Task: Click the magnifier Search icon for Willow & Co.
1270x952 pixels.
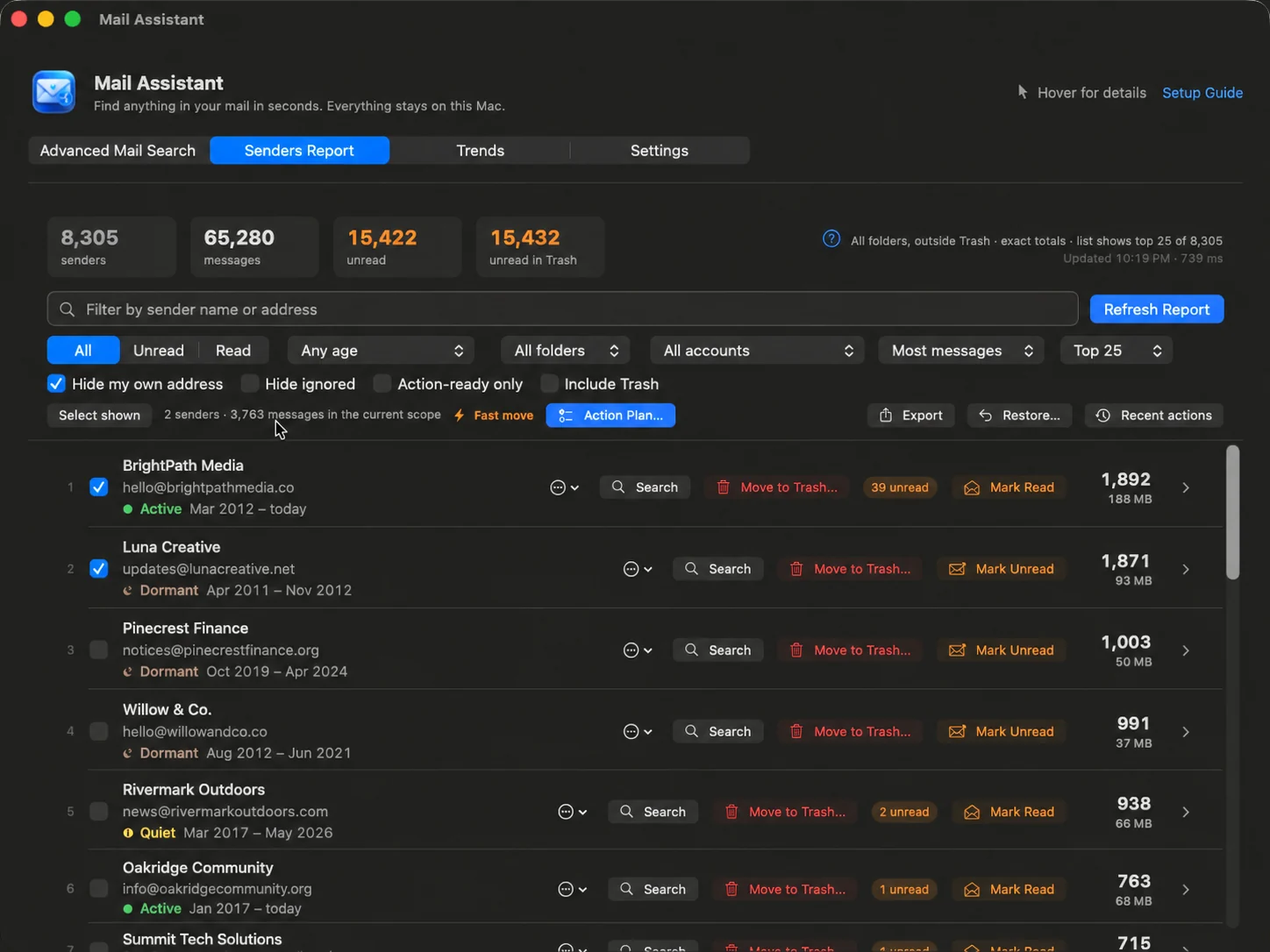Action: 692,731
